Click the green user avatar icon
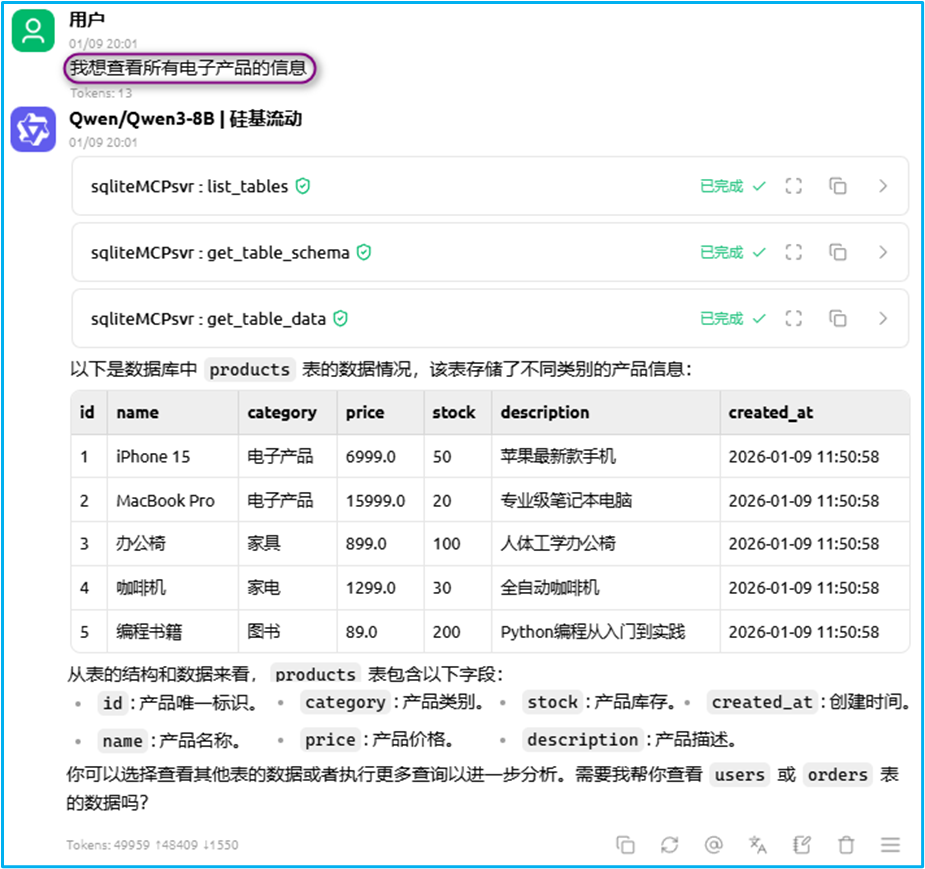925x869 pixels. click(33, 31)
